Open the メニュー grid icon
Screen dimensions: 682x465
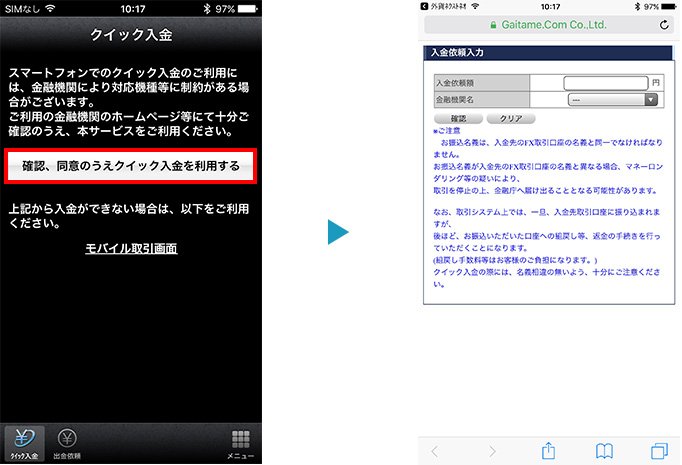(240, 441)
